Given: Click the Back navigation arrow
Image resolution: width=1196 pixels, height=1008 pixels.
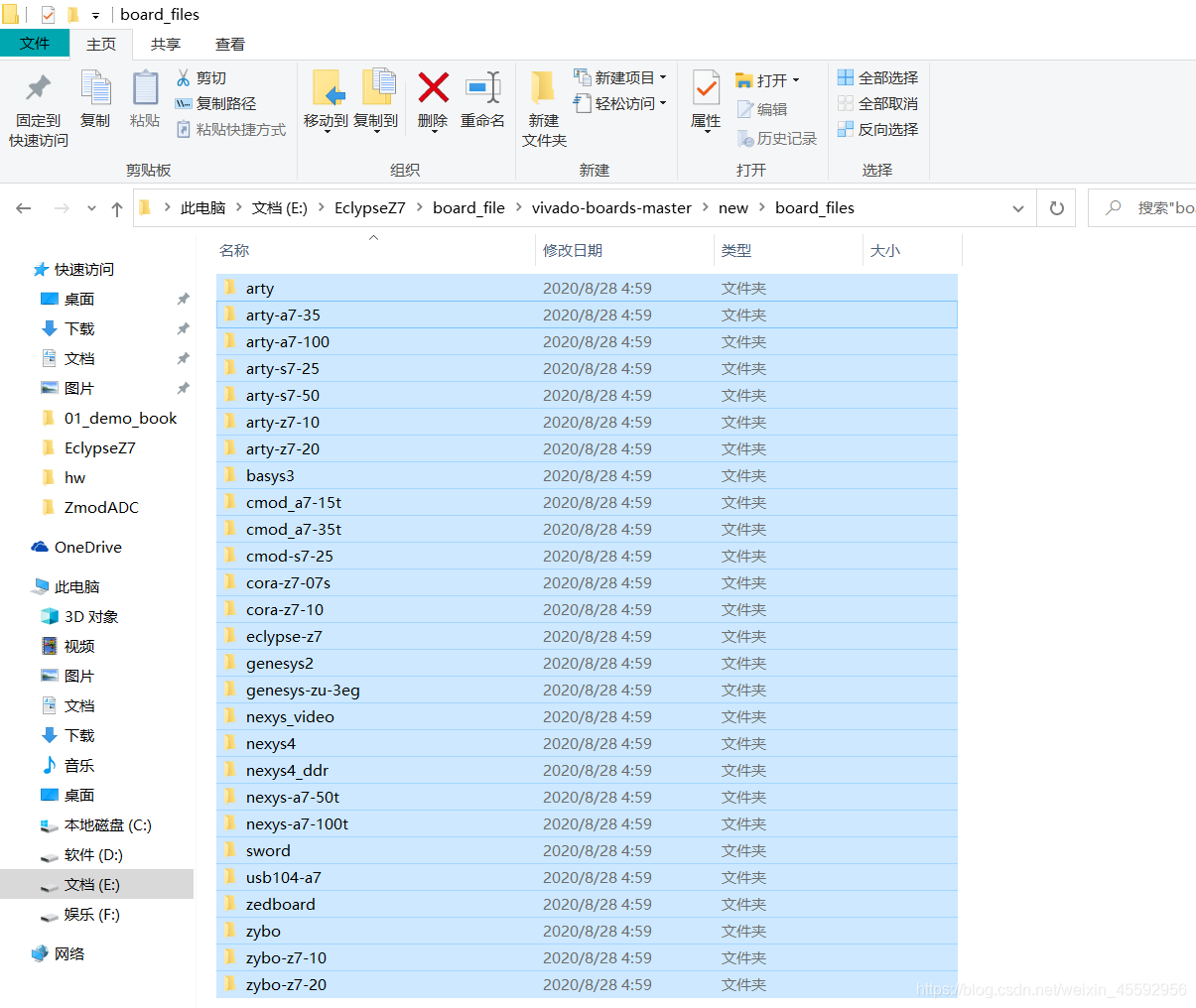Looking at the screenshot, I should tap(24, 208).
